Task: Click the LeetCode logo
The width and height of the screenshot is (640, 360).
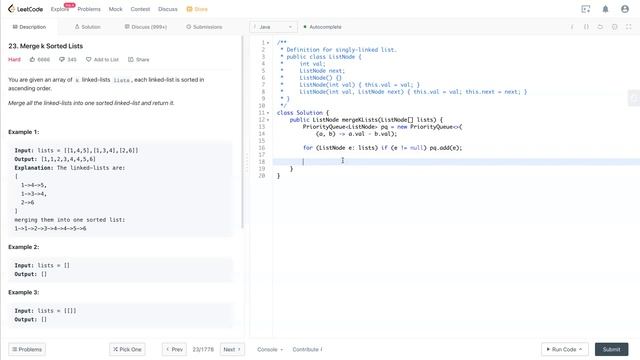Action: (x=25, y=9)
